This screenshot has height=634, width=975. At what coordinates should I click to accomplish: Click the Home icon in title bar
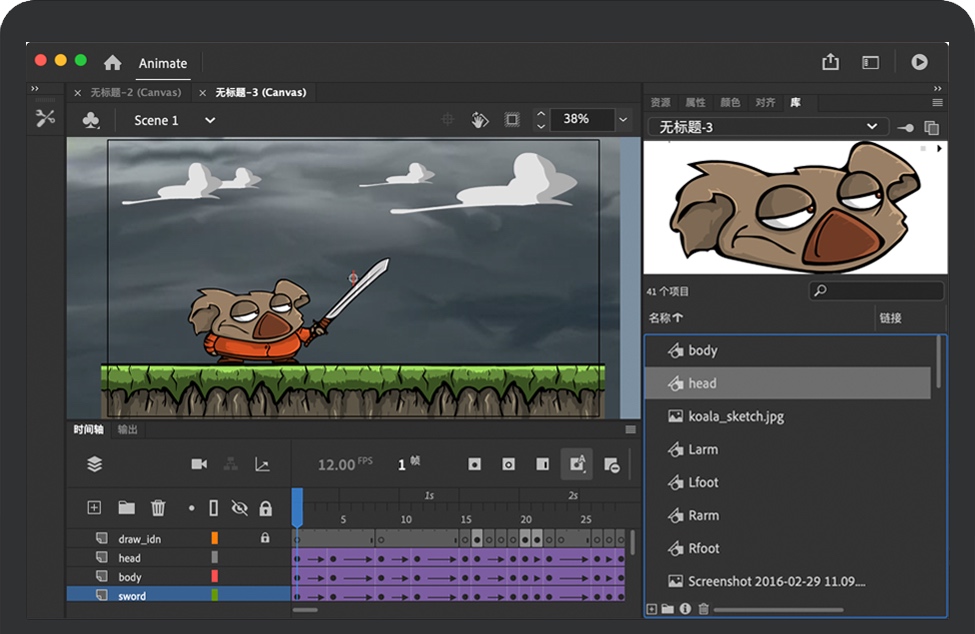(113, 62)
